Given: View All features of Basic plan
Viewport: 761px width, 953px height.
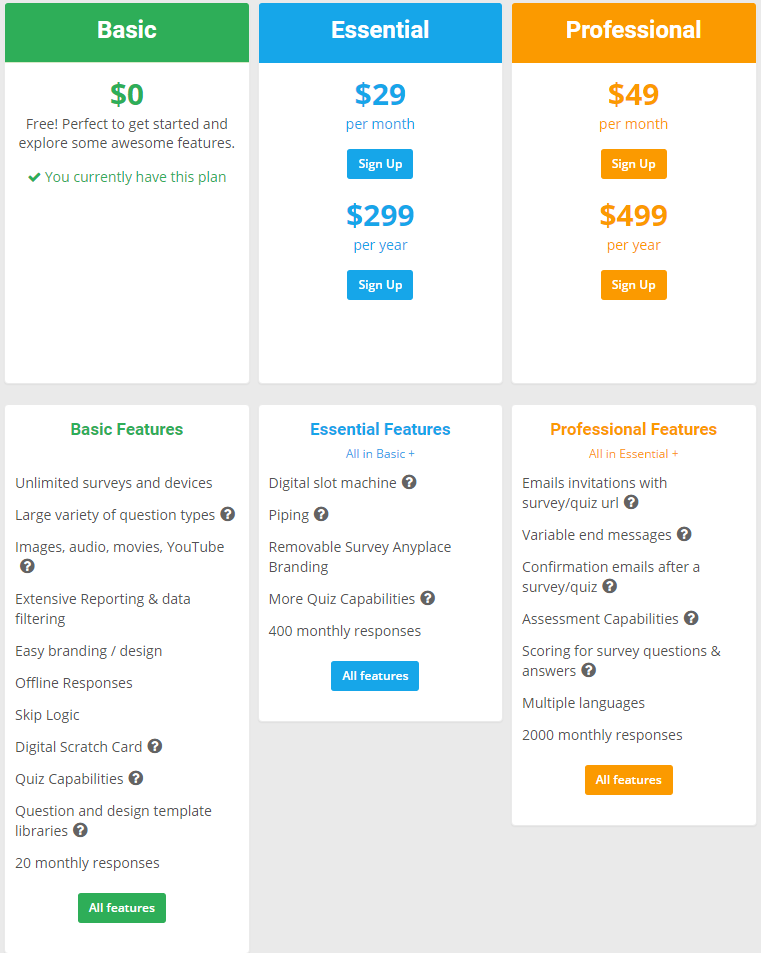Looking at the screenshot, I should pyautogui.click(x=121, y=907).
